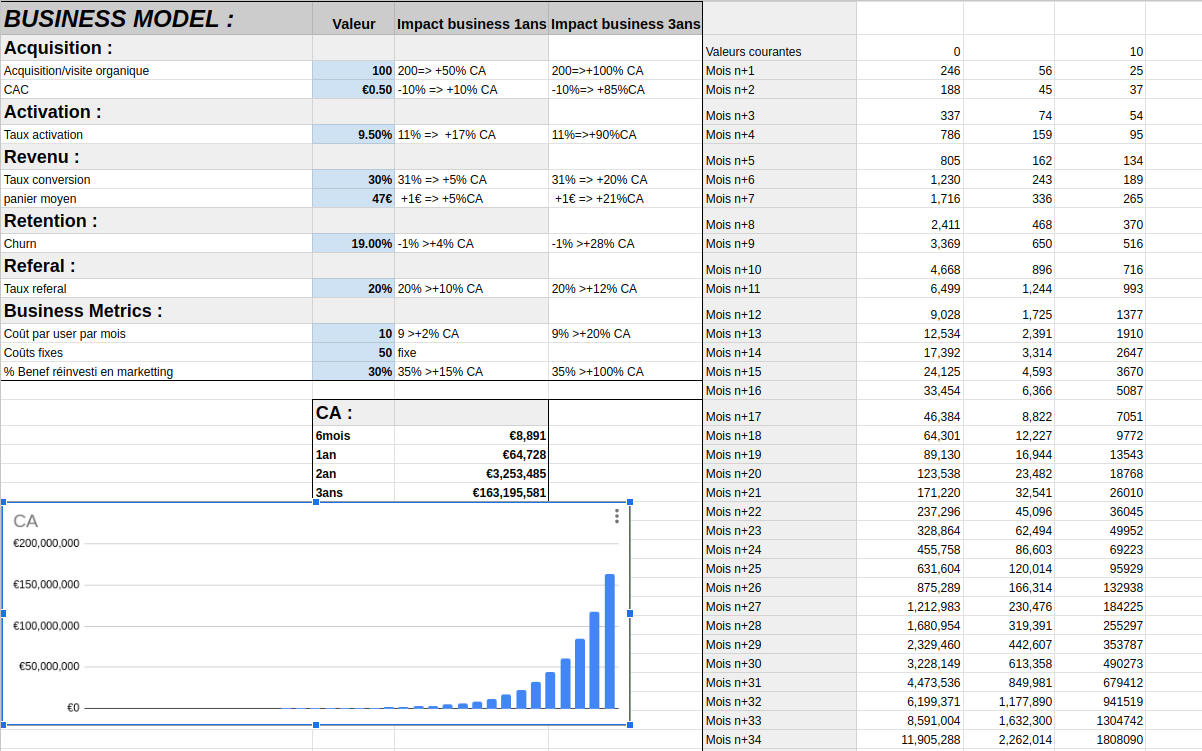Click the chart's bottom-right resize handle

click(x=630, y=724)
